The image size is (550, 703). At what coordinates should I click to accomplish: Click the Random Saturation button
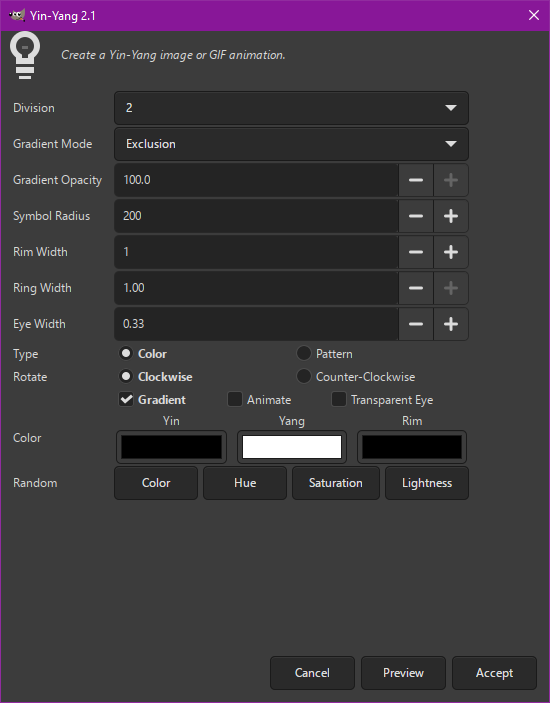pos(336,483)
